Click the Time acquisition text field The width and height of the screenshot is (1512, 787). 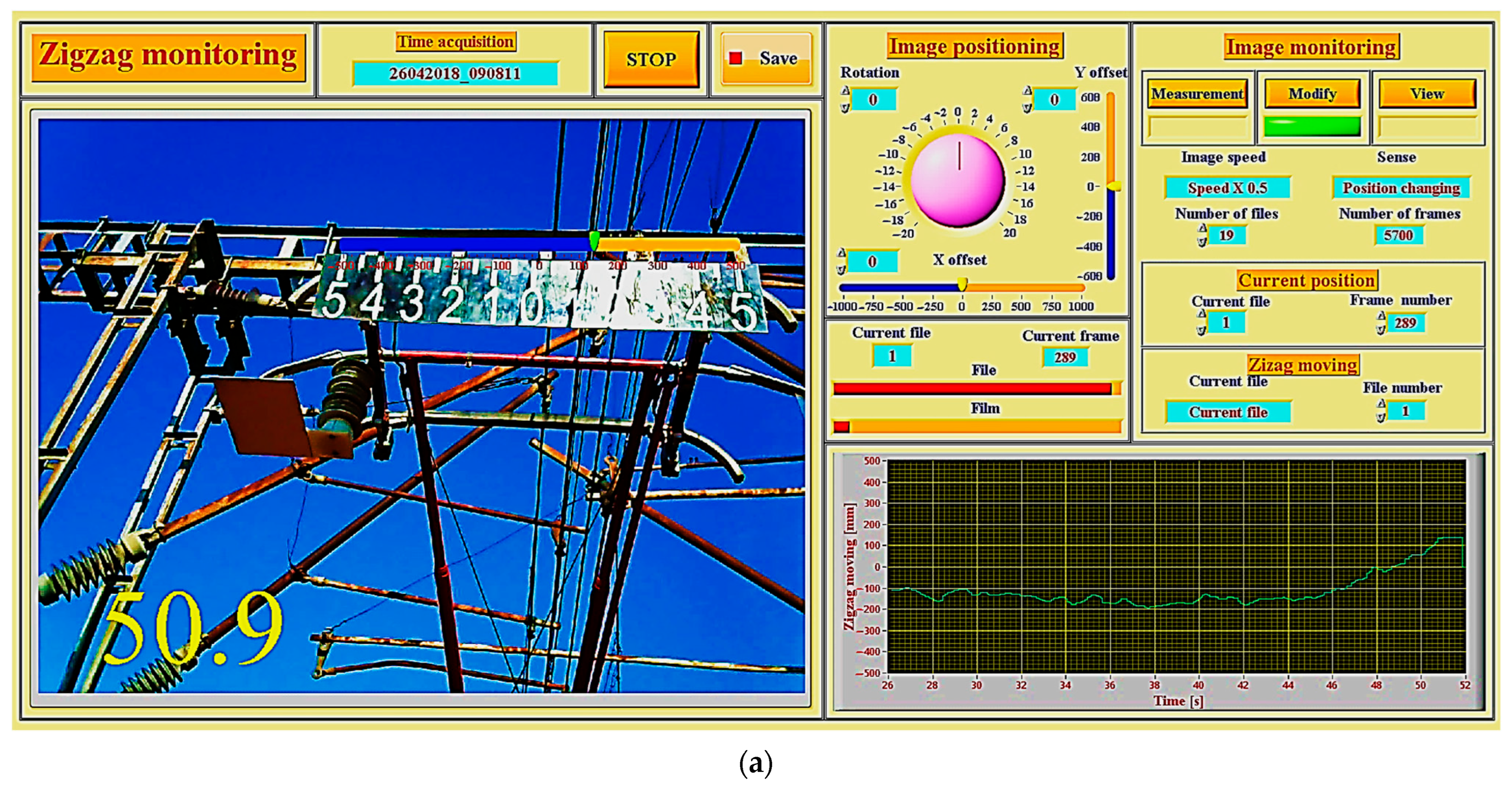point(455,73)
